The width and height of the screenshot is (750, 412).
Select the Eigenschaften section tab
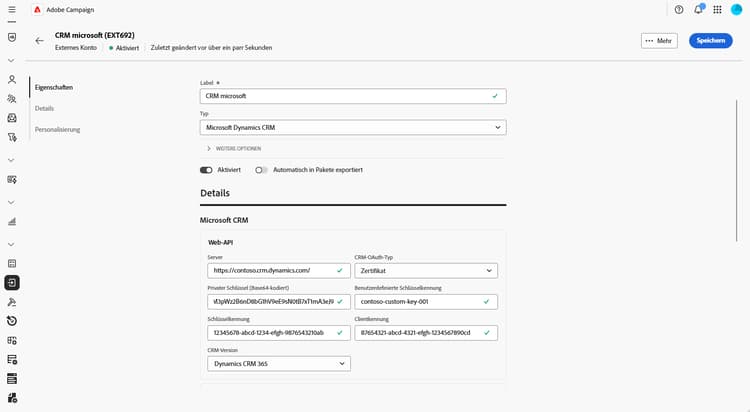pyautogui.click(x=54, y=88)
